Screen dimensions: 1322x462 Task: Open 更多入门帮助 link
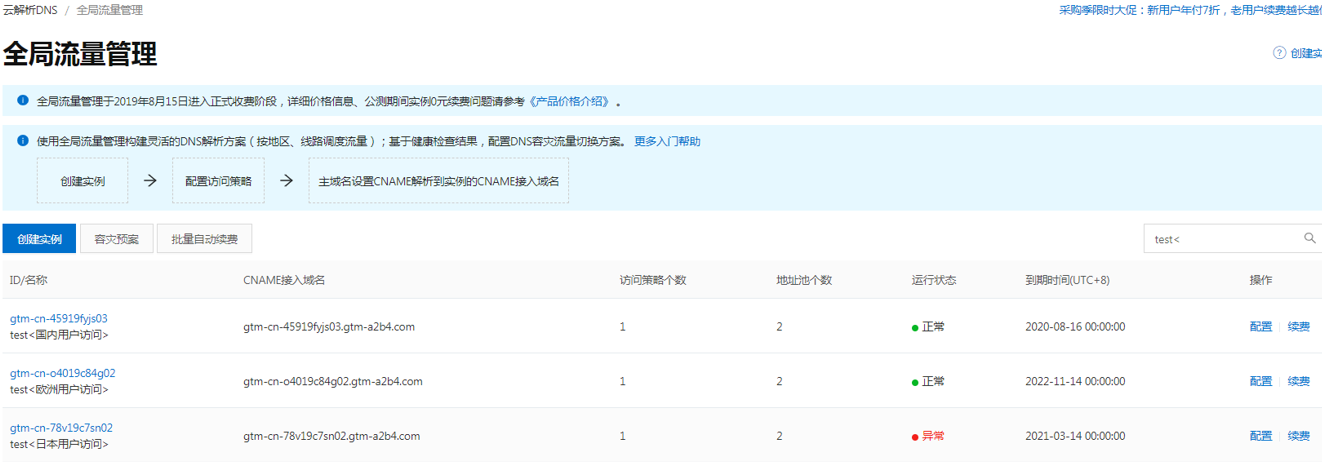pyautogui.click(x=667, y=141)
